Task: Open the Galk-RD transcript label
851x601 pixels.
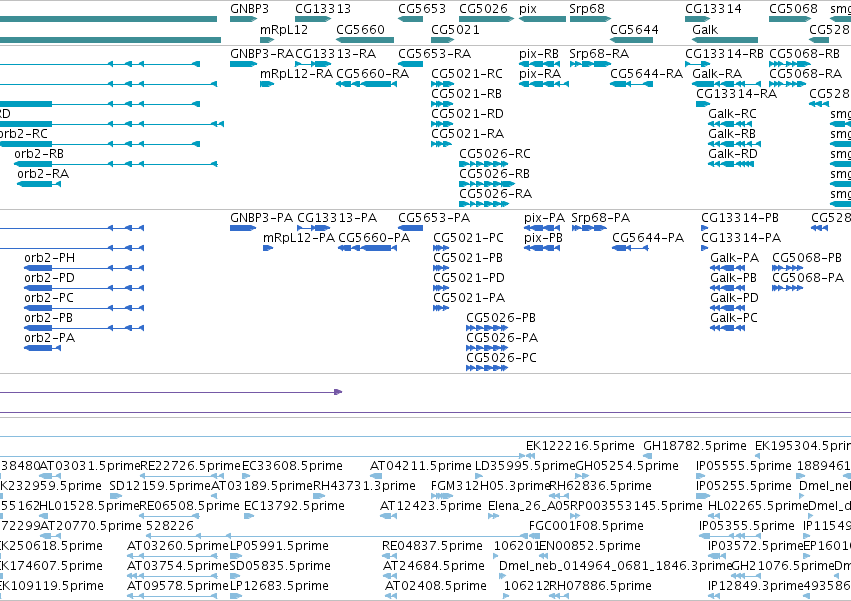Action: (x=733, y=154)
